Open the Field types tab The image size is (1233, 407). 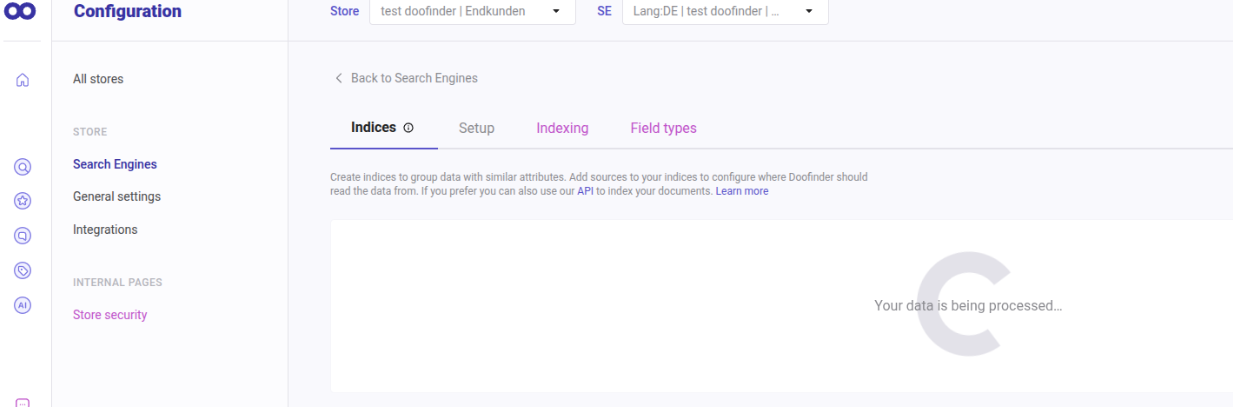tap(663, 128)
